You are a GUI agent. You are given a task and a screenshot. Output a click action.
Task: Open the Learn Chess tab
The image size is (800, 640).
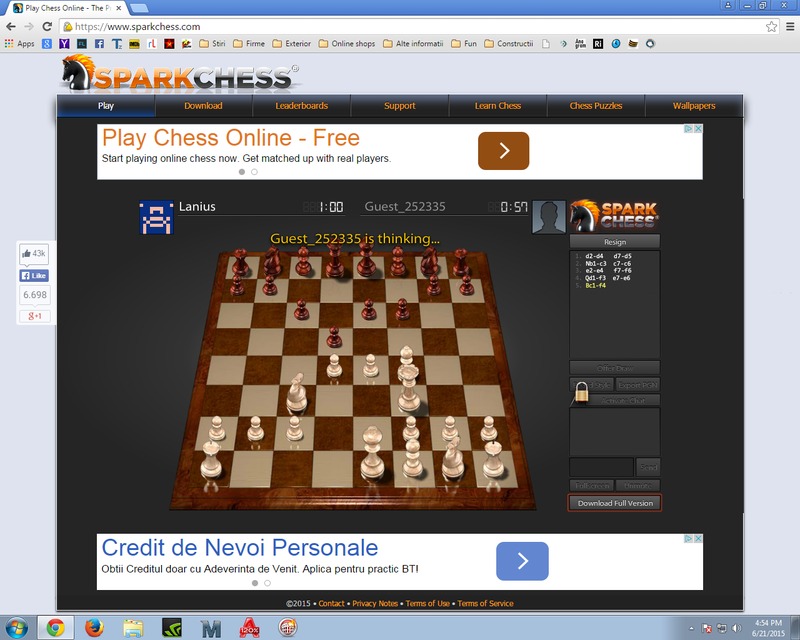coord(498,106)
